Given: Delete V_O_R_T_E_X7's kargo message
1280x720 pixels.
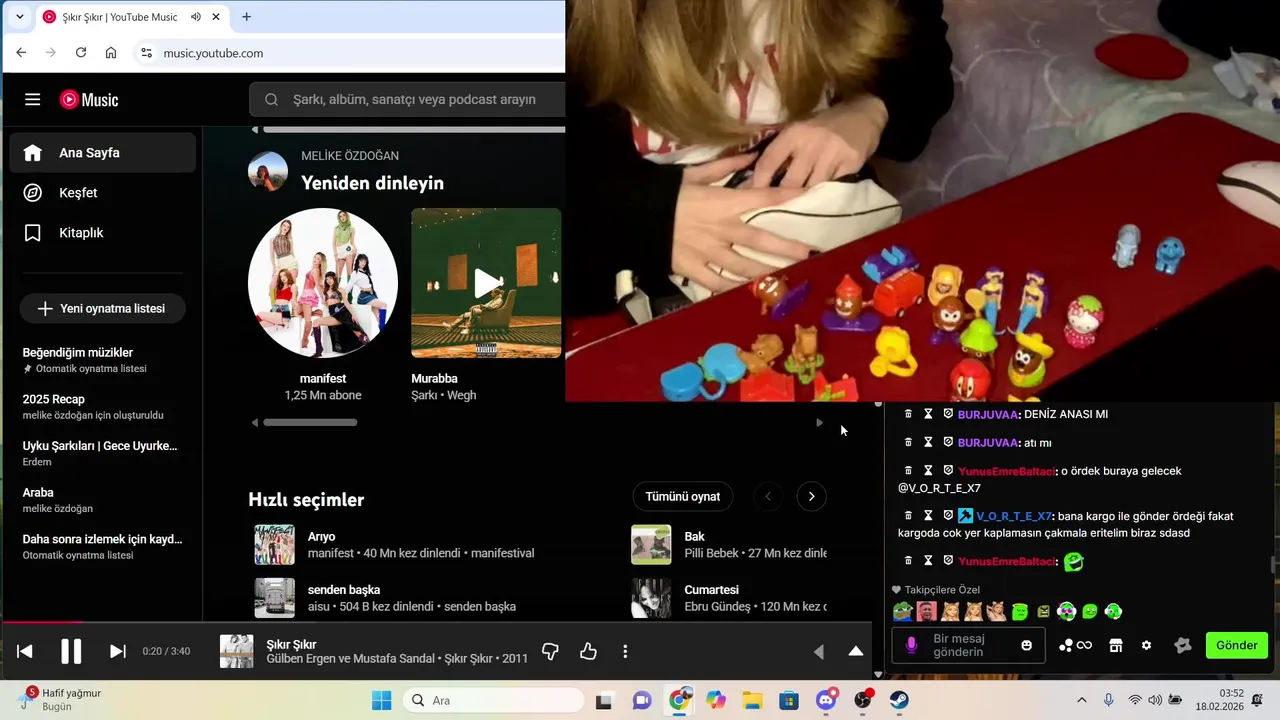Looking at the screenshot, I should pyautogui.click(x=908, y=516).
